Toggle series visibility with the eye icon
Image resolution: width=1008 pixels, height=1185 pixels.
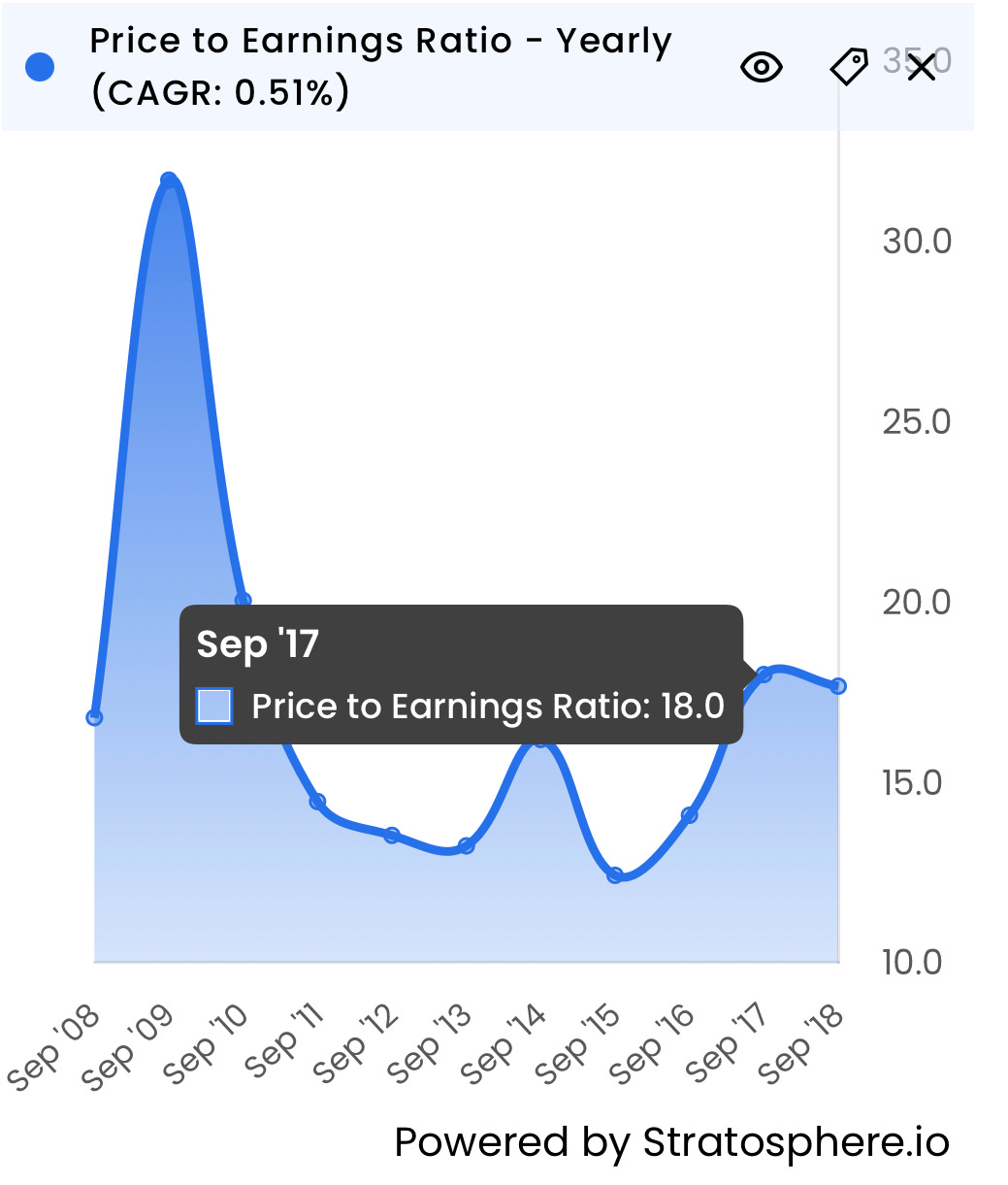coord(762,67)
